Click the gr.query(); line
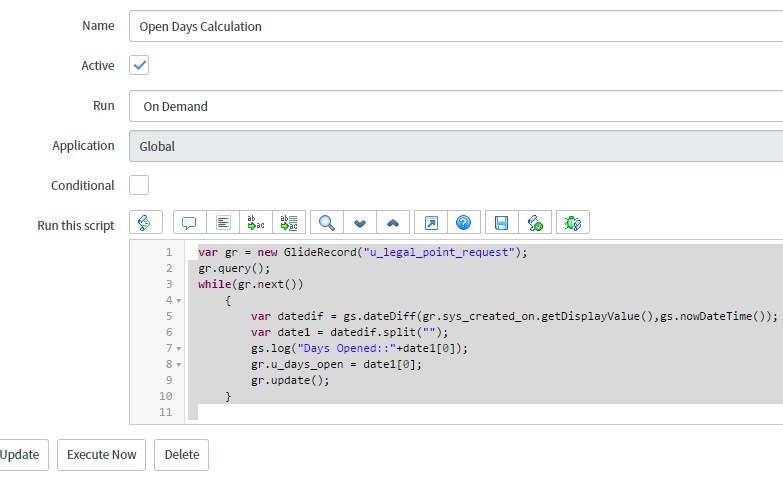This screenshot has height=493, width=783. (234, 268)
